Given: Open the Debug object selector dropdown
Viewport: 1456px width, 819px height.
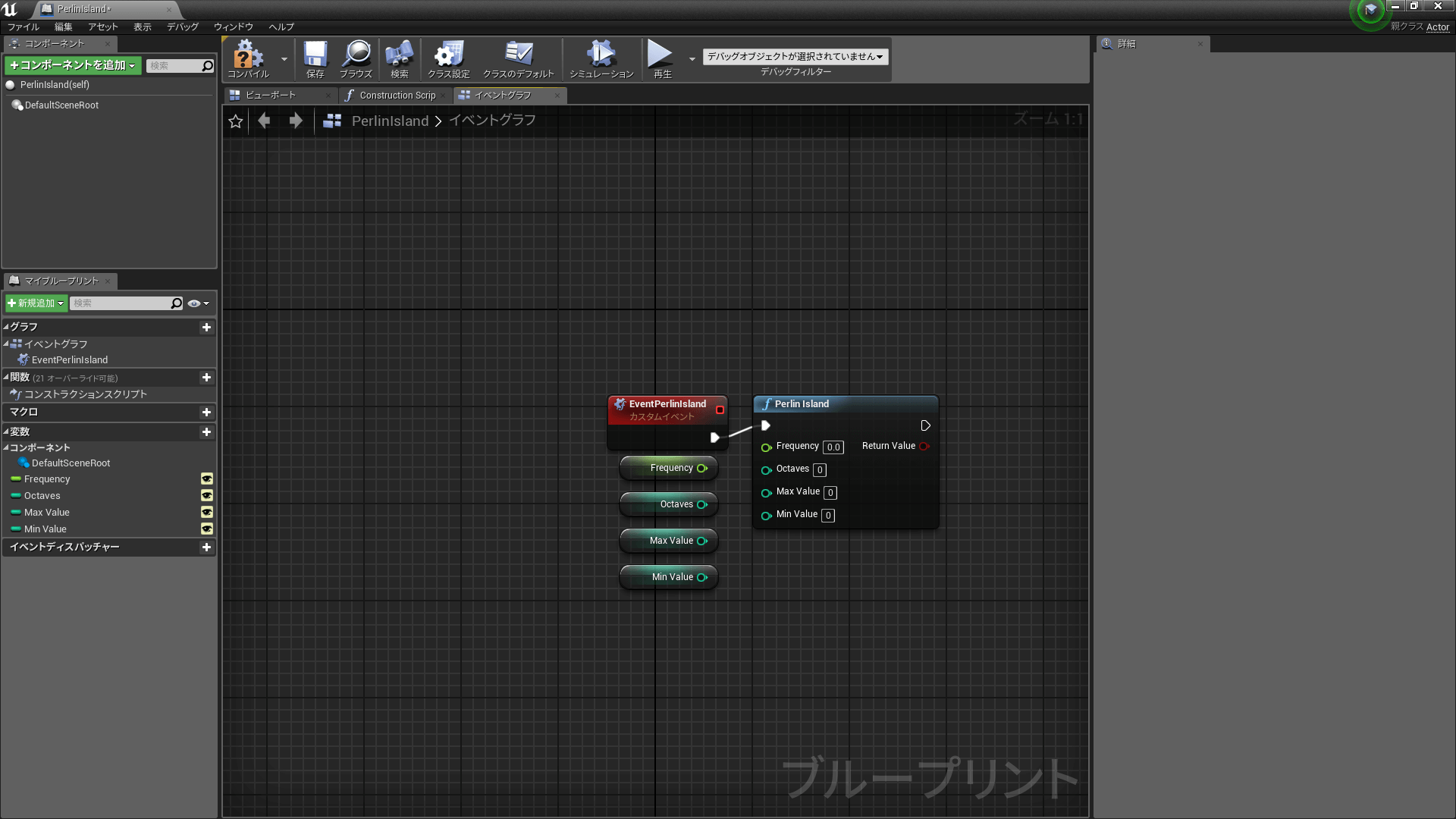Looking at the screenshot, I should [x=795, y=56].
